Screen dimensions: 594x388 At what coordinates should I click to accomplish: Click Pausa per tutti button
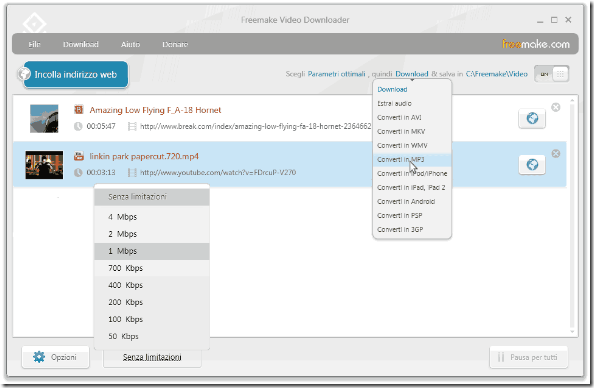(529, 357)
